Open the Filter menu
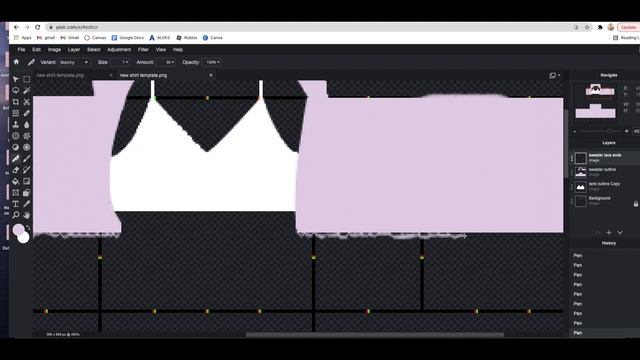Viewport: 640px width, 360px height. (x=143, y=49)
